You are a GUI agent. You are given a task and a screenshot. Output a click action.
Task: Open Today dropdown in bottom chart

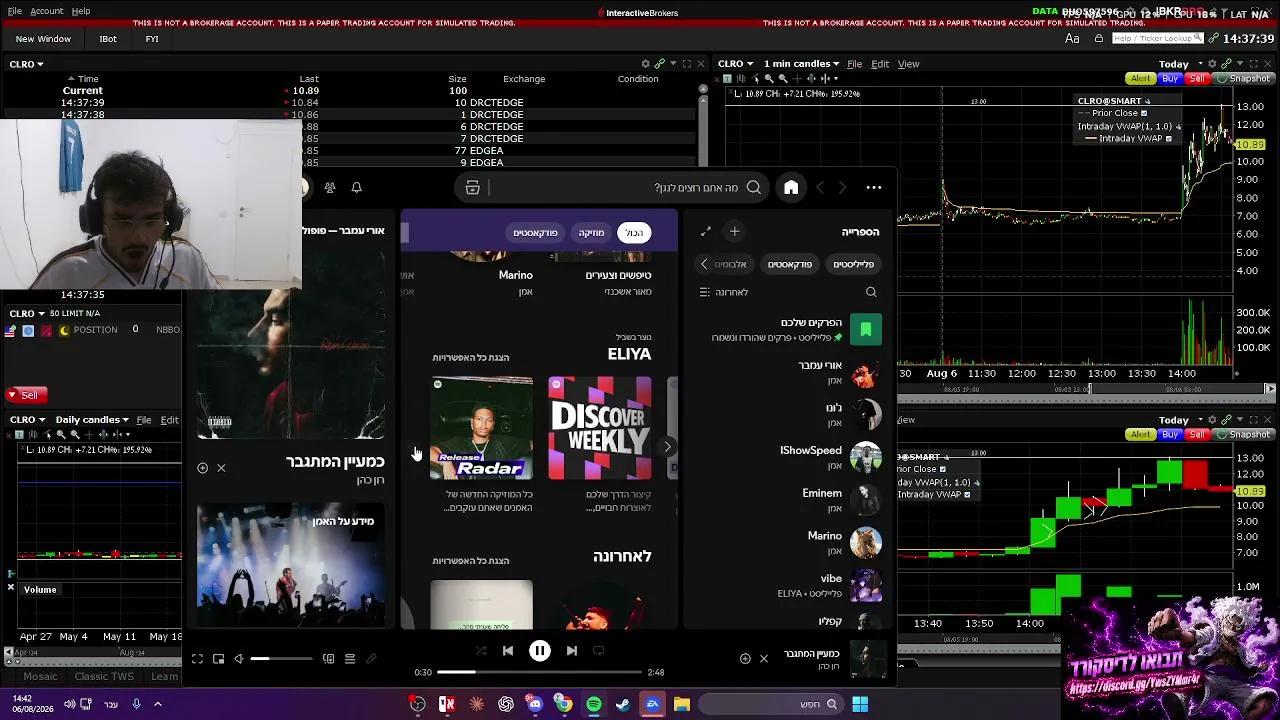coord(1179,420)
